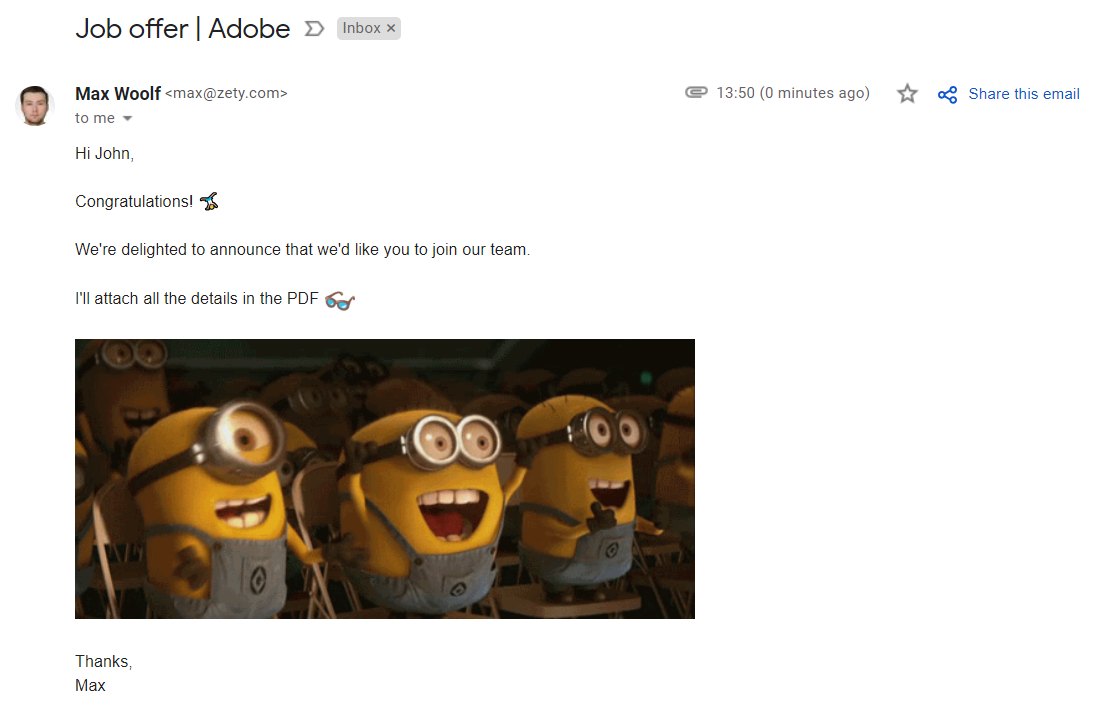Click the star icon to flag the email
Viewport: 1094px width, 703px height.
tap(907, 93)
